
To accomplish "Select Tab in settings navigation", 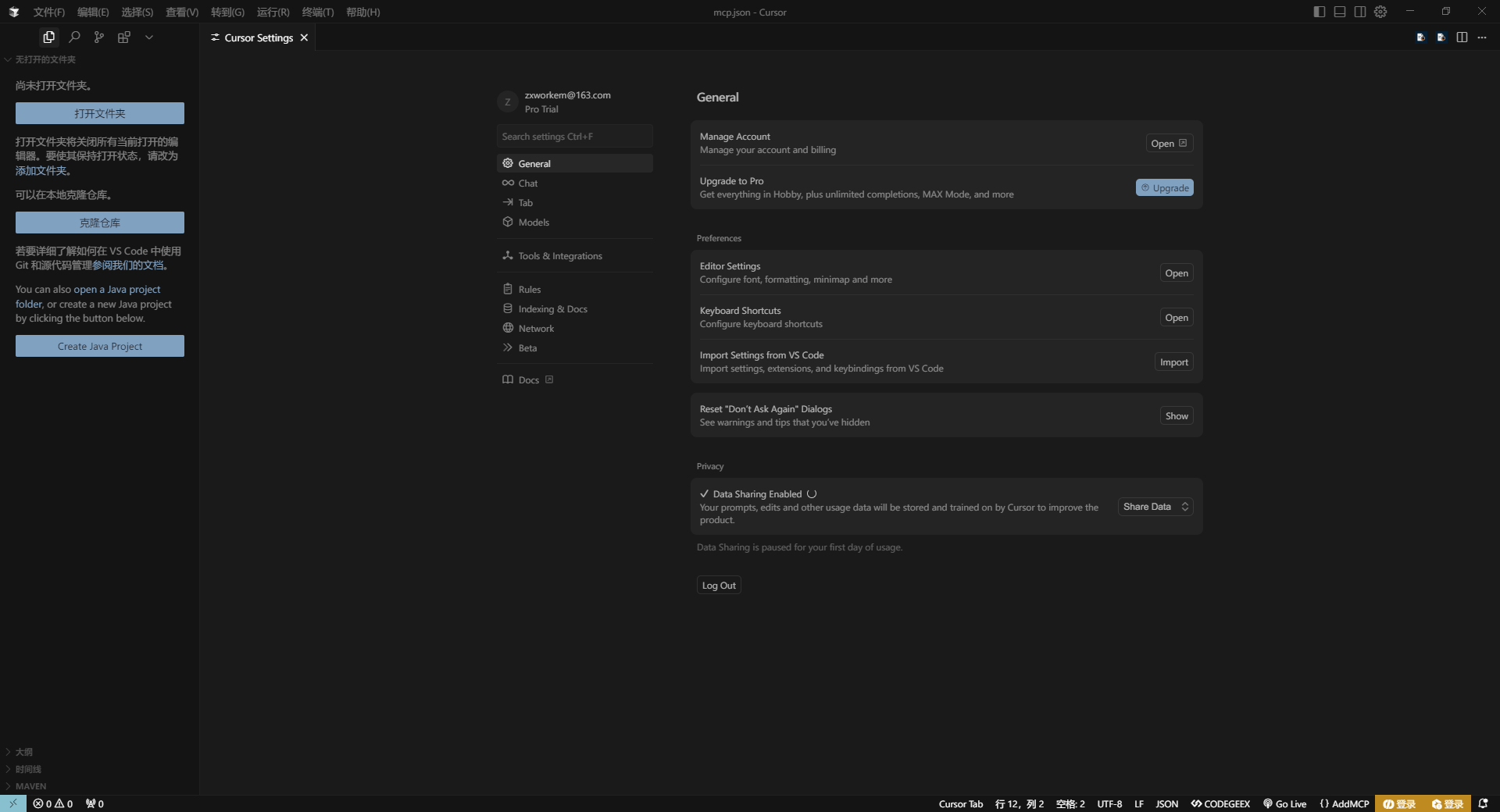I will [x=575, y=202].
